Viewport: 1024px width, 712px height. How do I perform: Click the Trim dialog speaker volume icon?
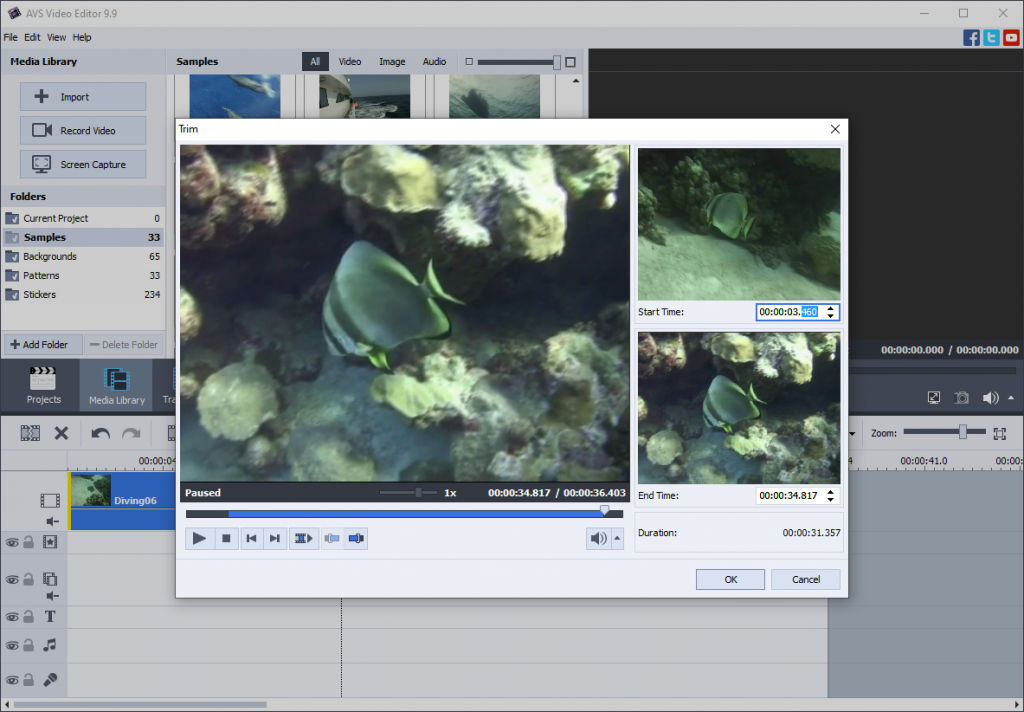pos(598,539)
